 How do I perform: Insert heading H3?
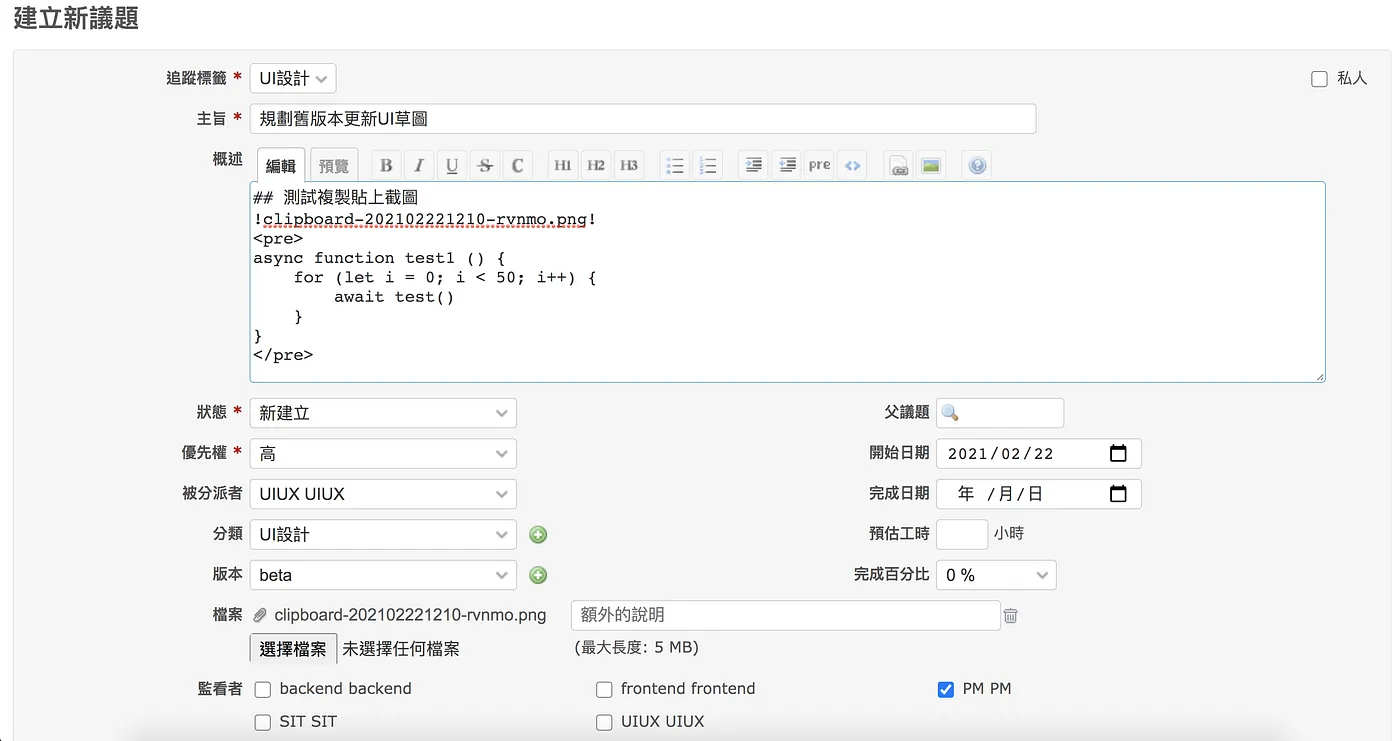(628, 165)
